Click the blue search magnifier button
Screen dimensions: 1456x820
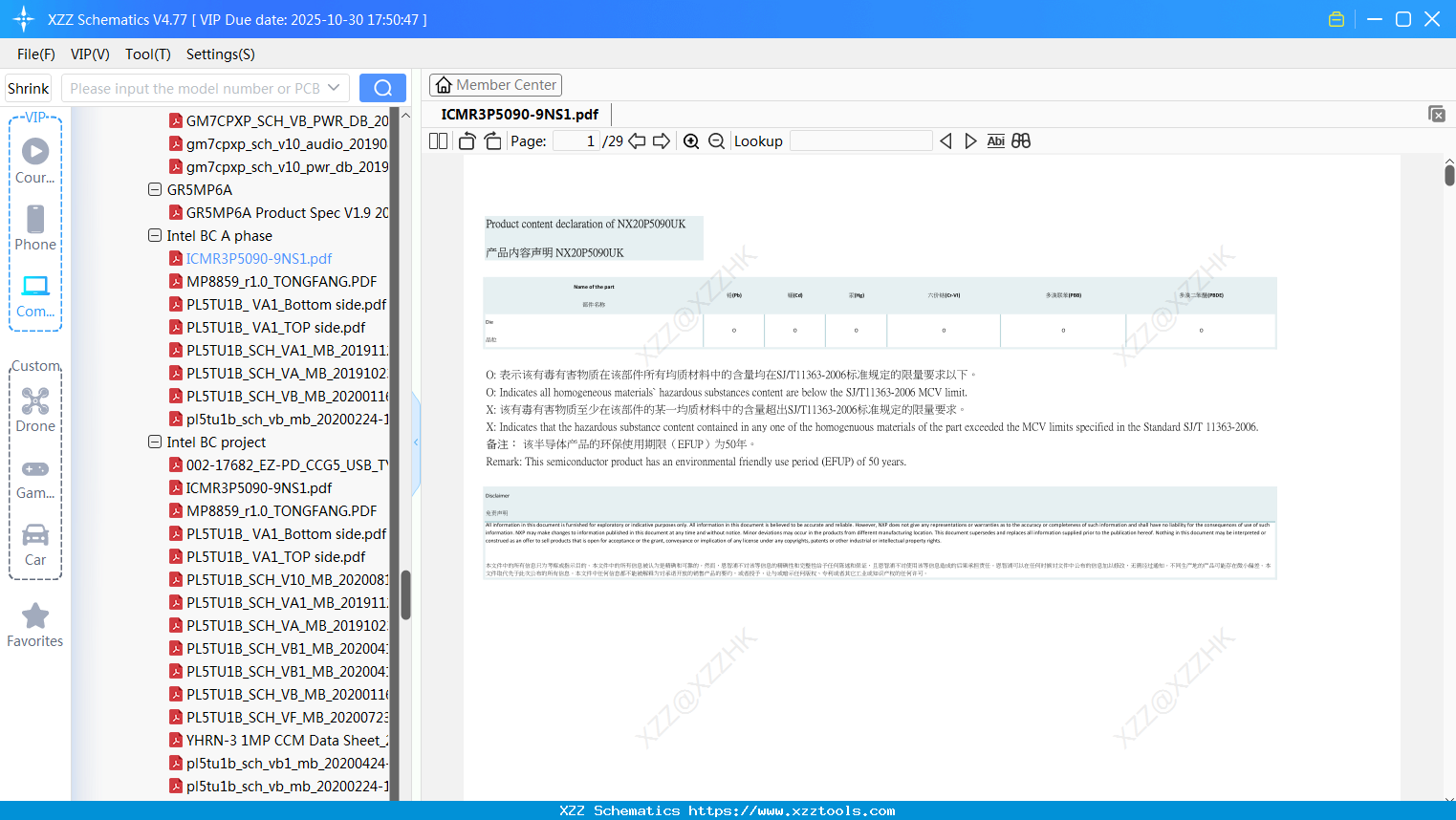382,88
